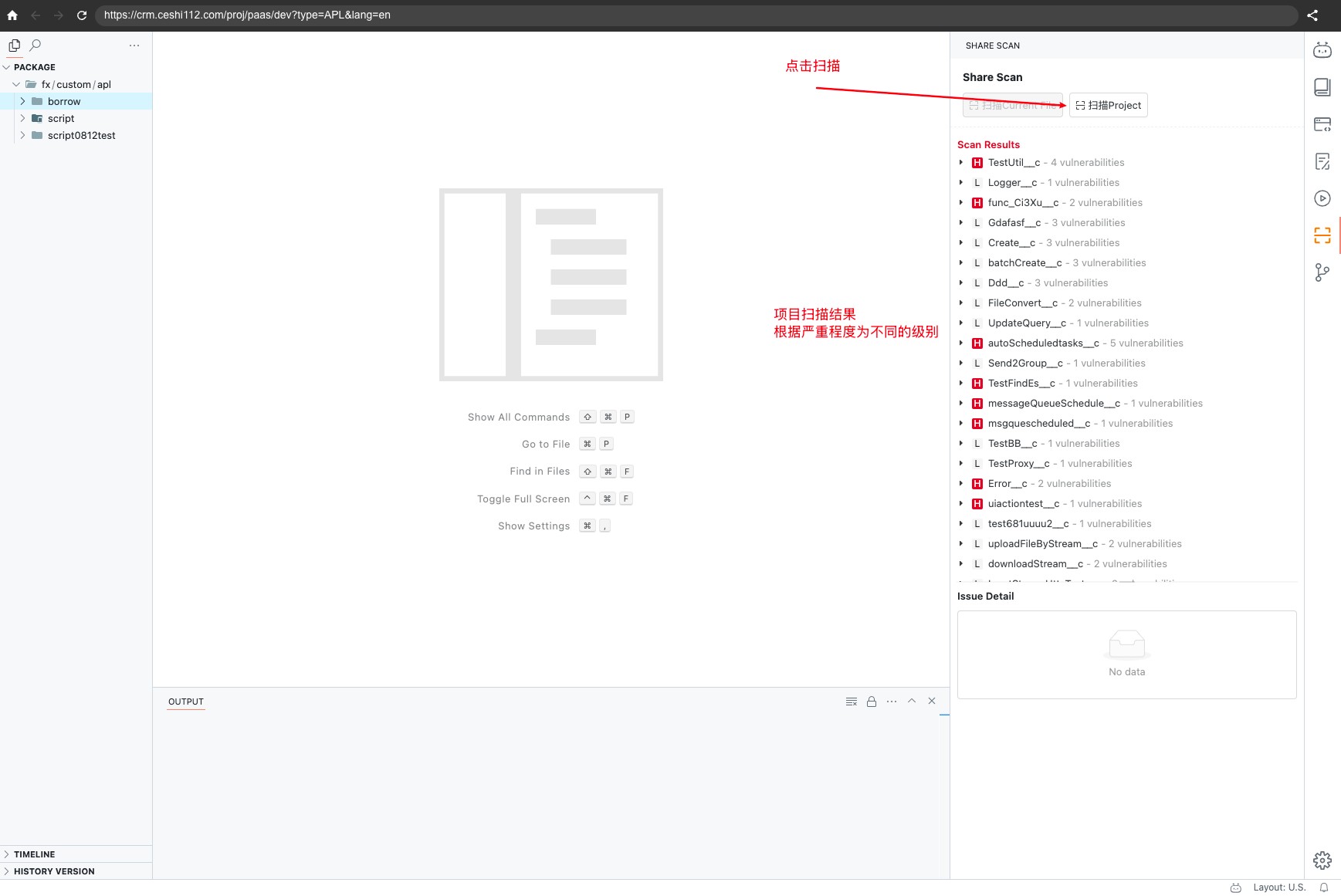Open the script0812test folder
The width and height of the screenshot is (1341, 896).
[x=81, y=136]
